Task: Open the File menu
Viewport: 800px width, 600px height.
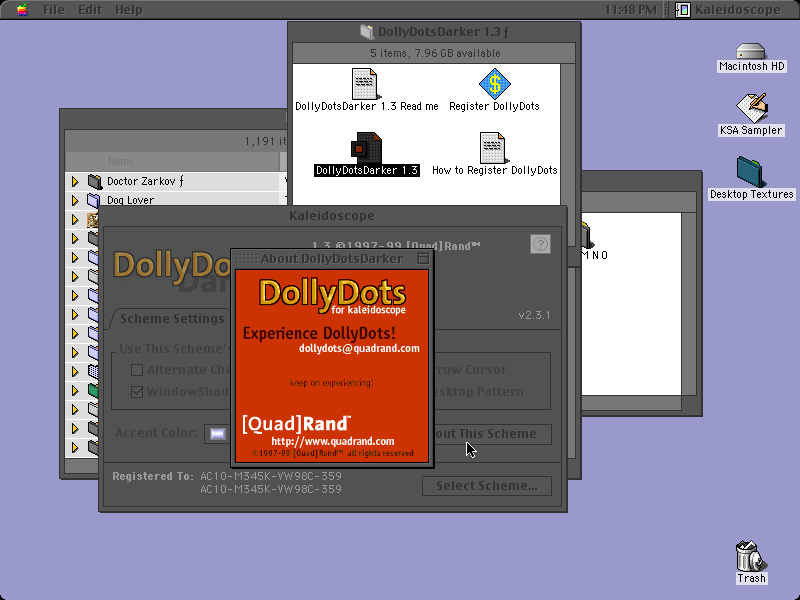Action: [x=54, y=10]
